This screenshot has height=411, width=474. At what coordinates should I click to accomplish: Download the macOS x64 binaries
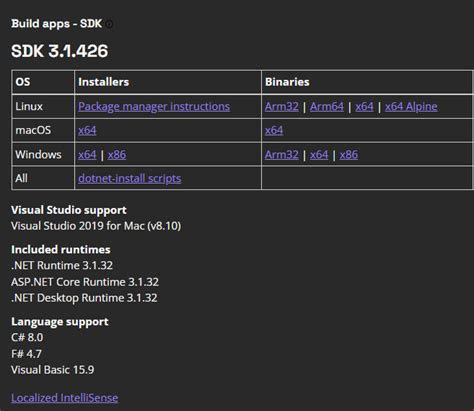coord(274,130)
